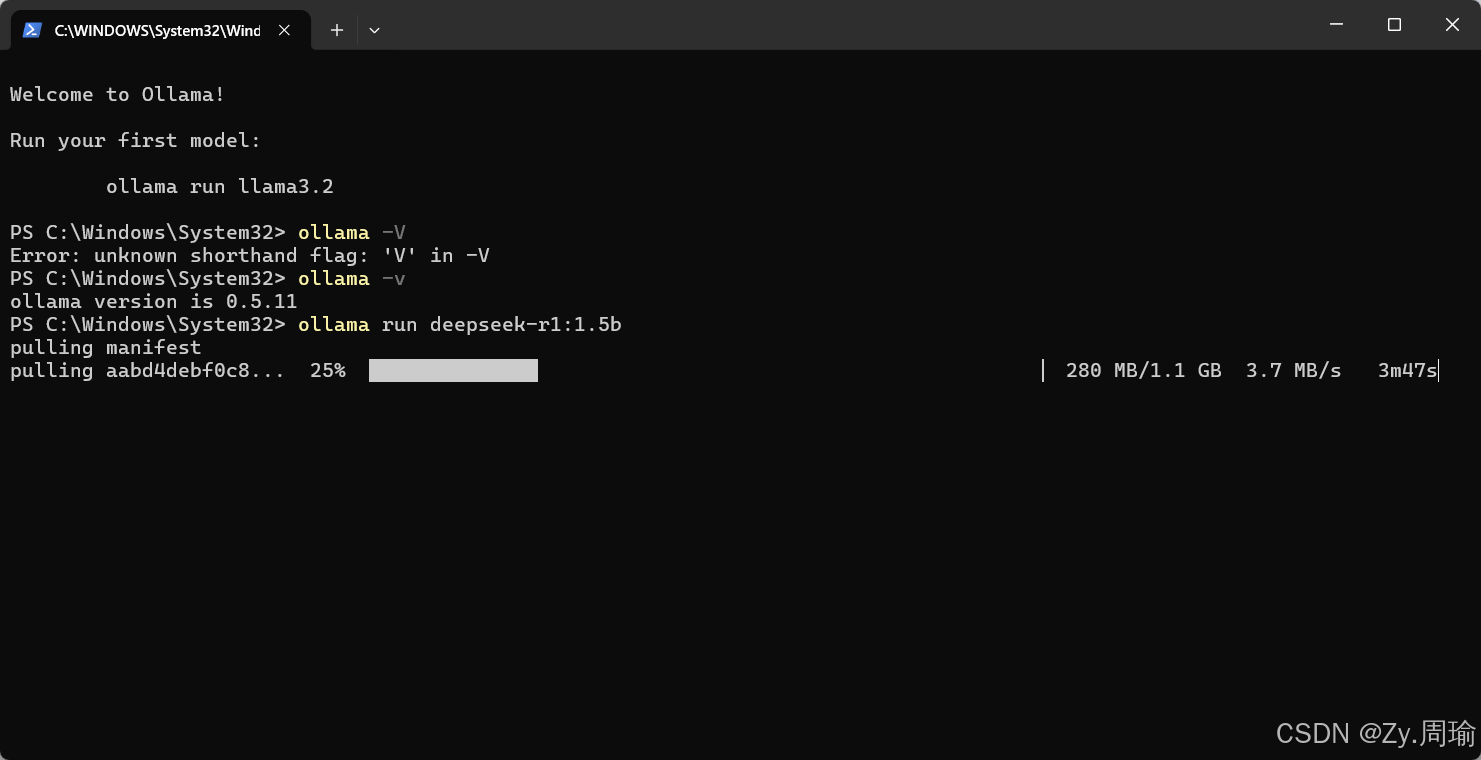Click the 'ollama run llama3.2' example command
Screen dimensions: 1481x760
click(x=220, y=187)
